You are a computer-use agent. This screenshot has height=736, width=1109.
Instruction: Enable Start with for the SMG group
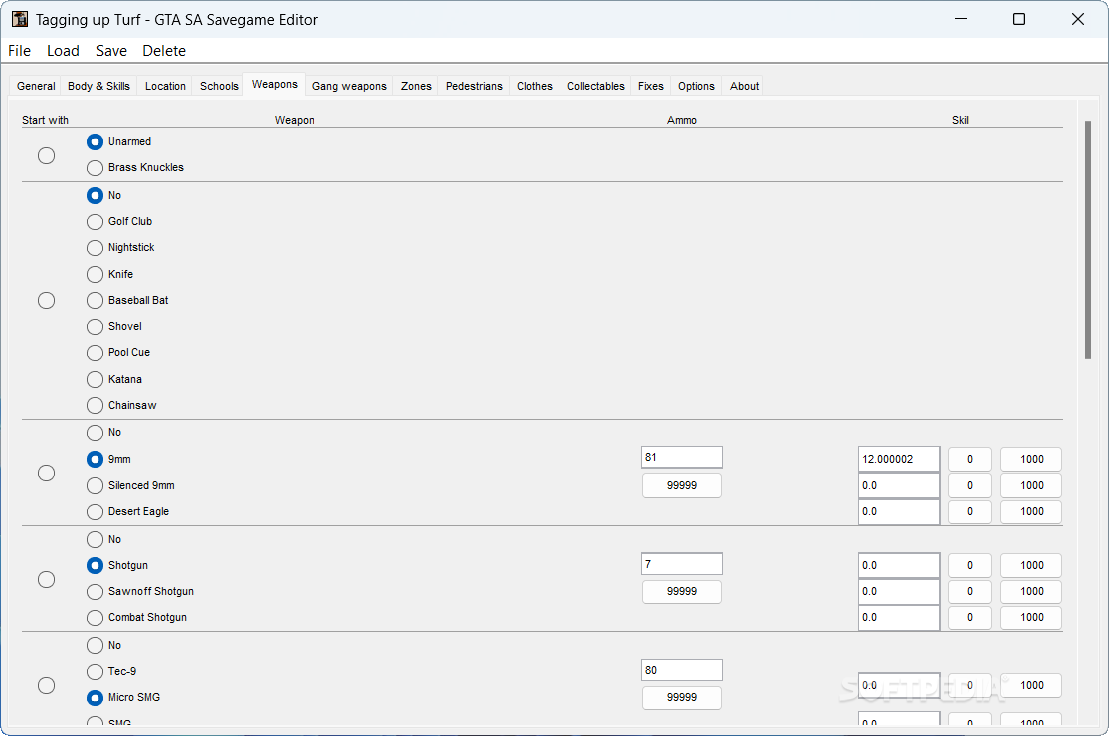[x=47, y=686]
